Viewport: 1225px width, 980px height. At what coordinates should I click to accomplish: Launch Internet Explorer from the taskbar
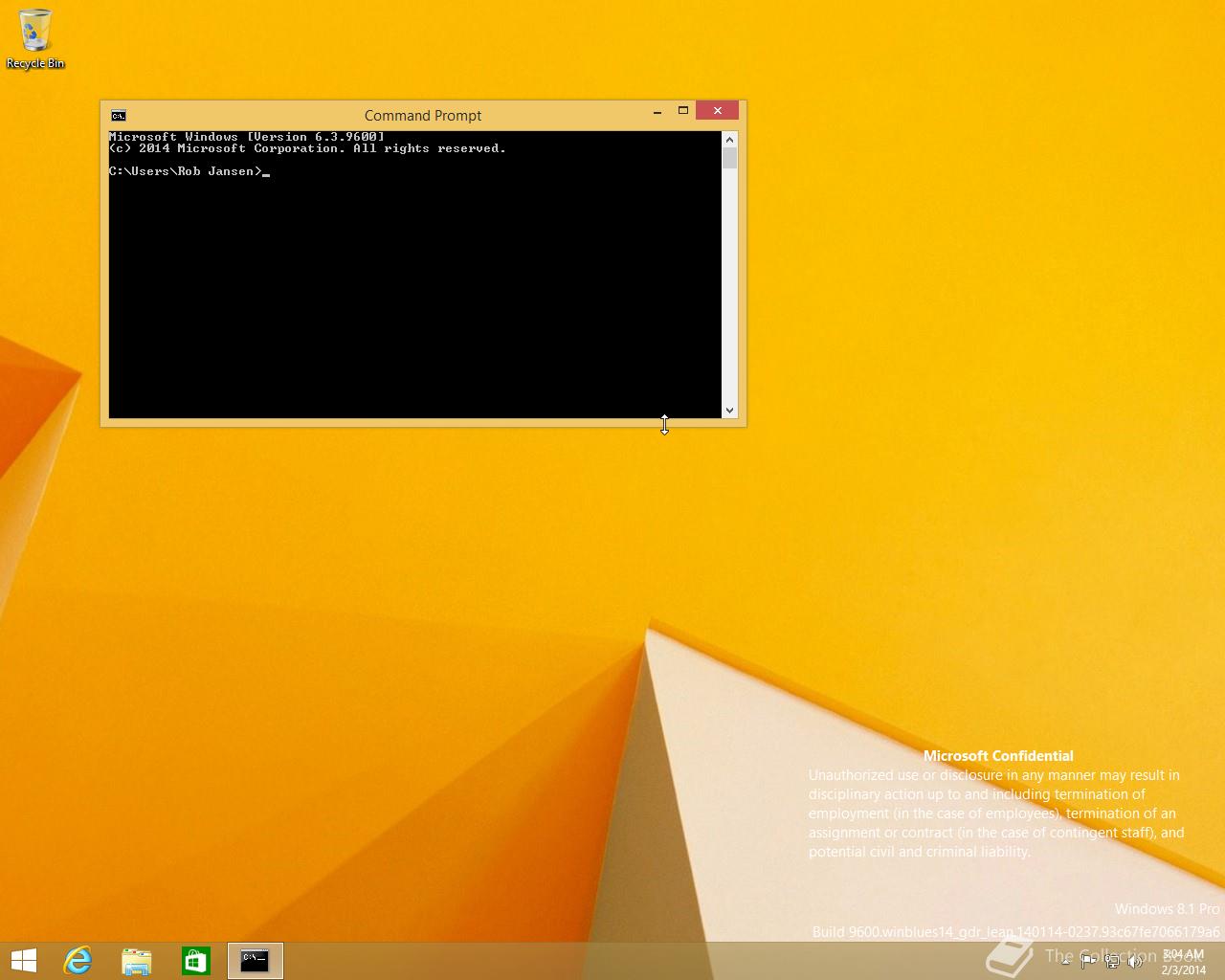(78, 961)
